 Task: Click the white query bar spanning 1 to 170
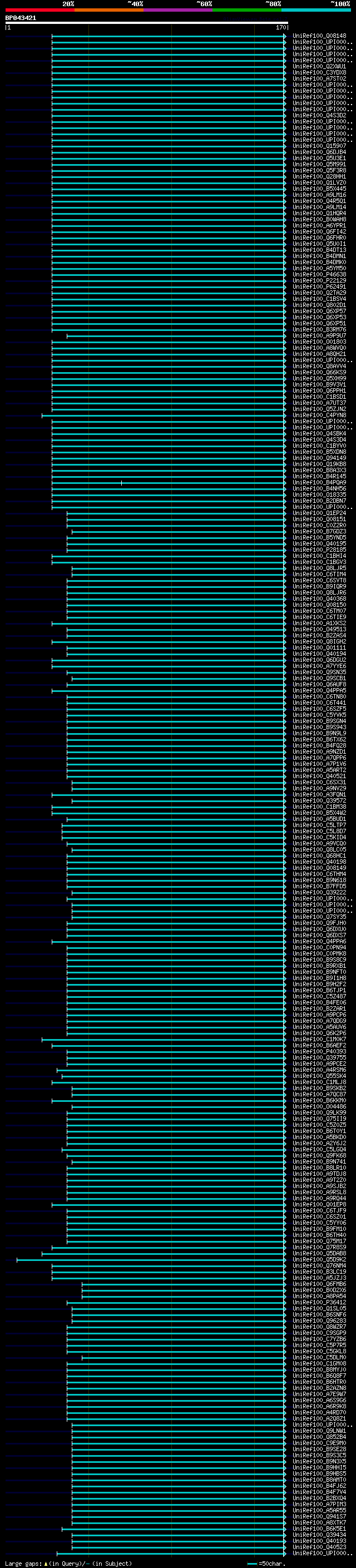click(147, 22)
